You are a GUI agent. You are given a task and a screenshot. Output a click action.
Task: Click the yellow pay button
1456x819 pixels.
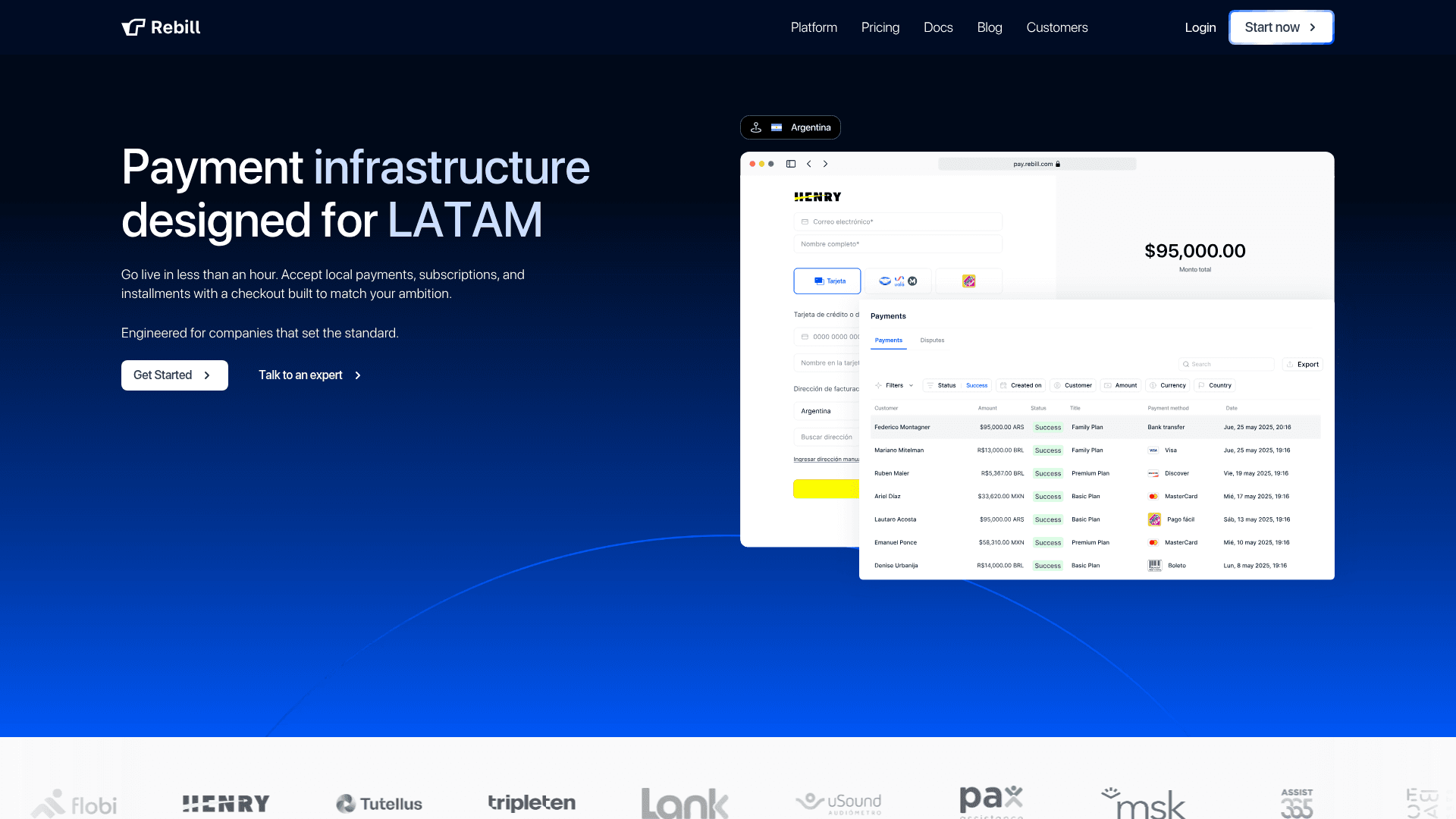[x=827, y=489]
